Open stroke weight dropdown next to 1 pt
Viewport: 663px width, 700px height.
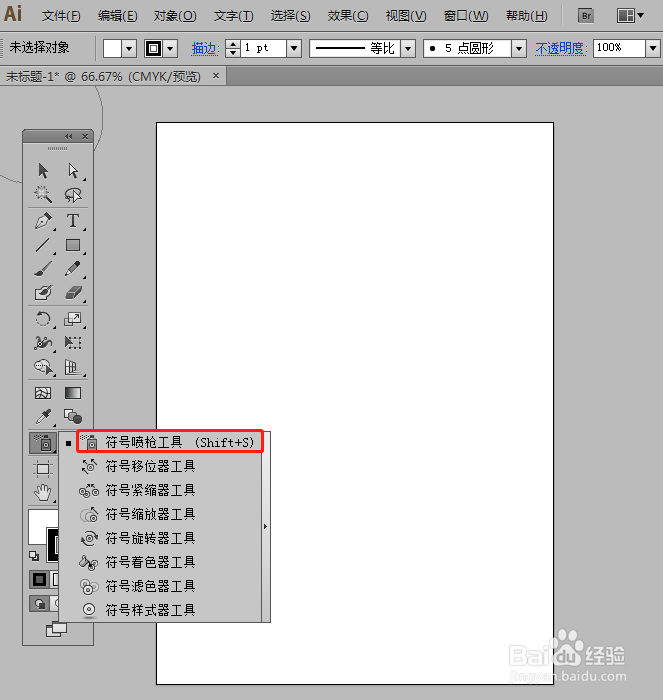(x=294, y=48)
